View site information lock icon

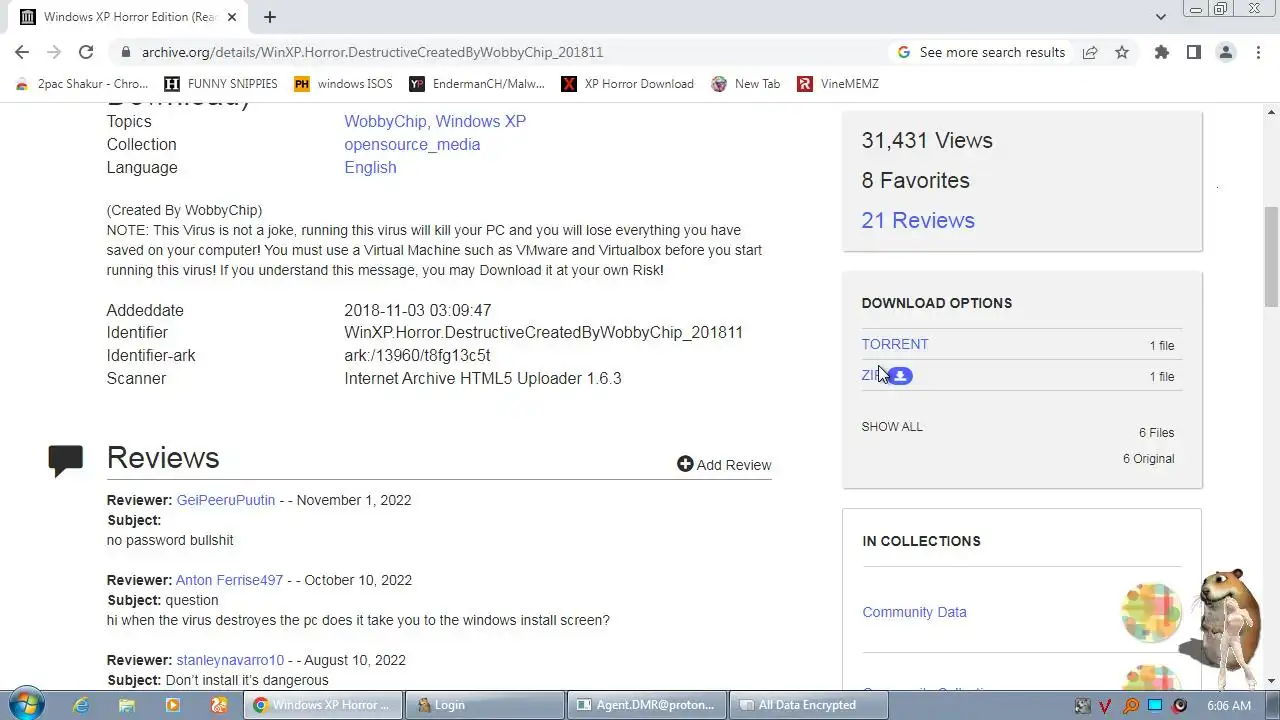coord(126,52)
